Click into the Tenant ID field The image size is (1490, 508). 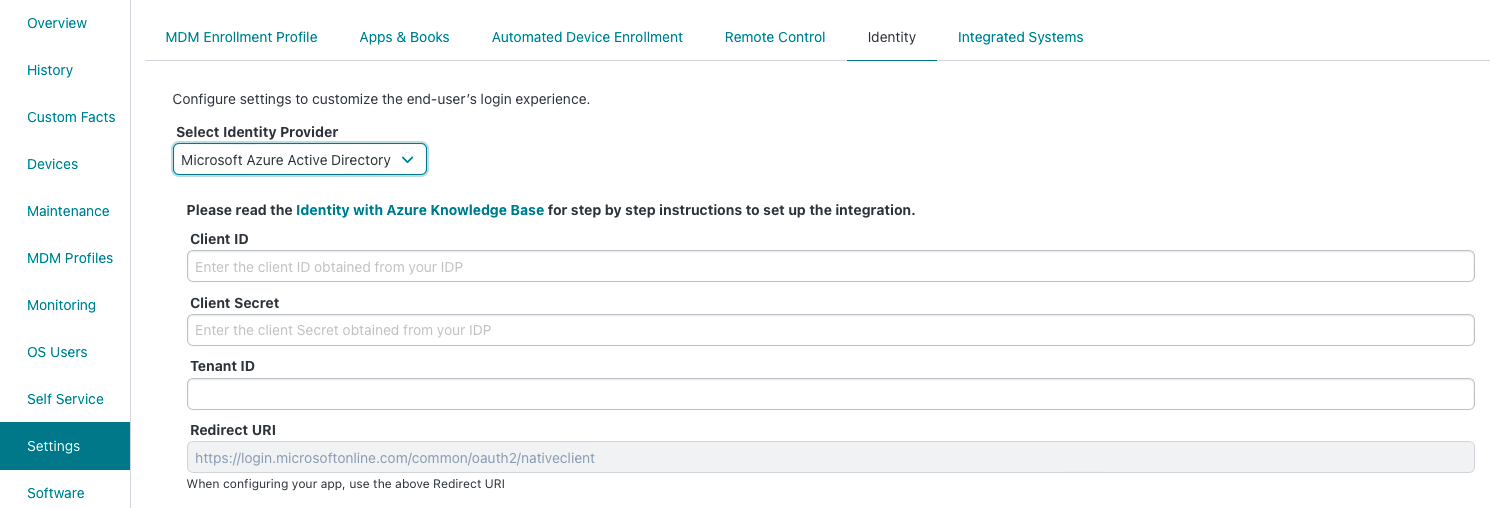tap(830, 394)
